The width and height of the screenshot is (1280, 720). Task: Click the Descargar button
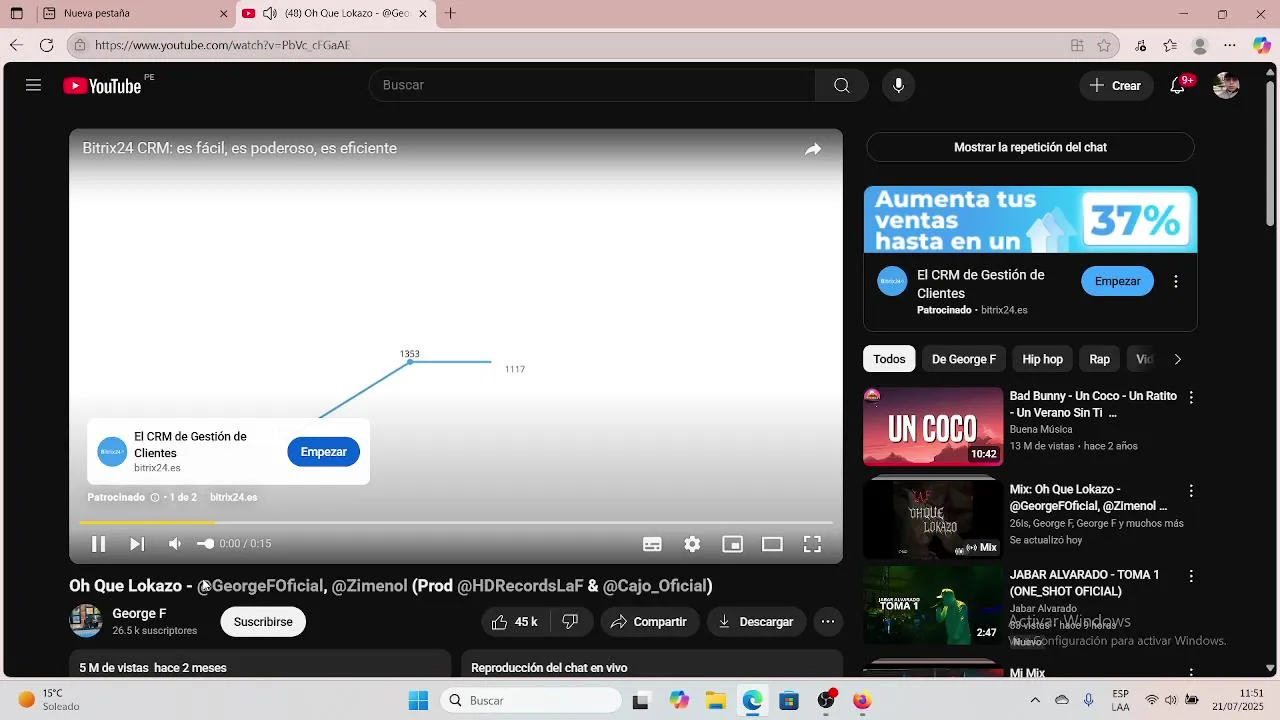(756, 622)
